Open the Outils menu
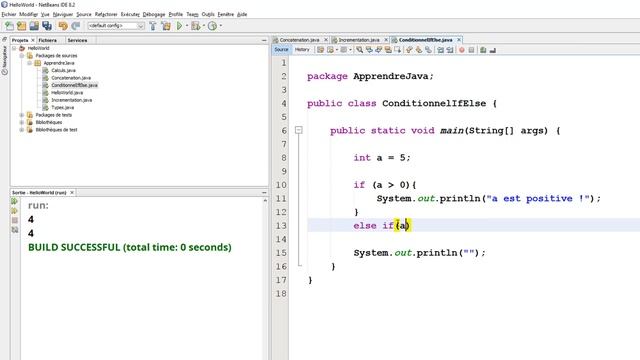Viewport: 640px width, 360px height. [x=208, y=14]
